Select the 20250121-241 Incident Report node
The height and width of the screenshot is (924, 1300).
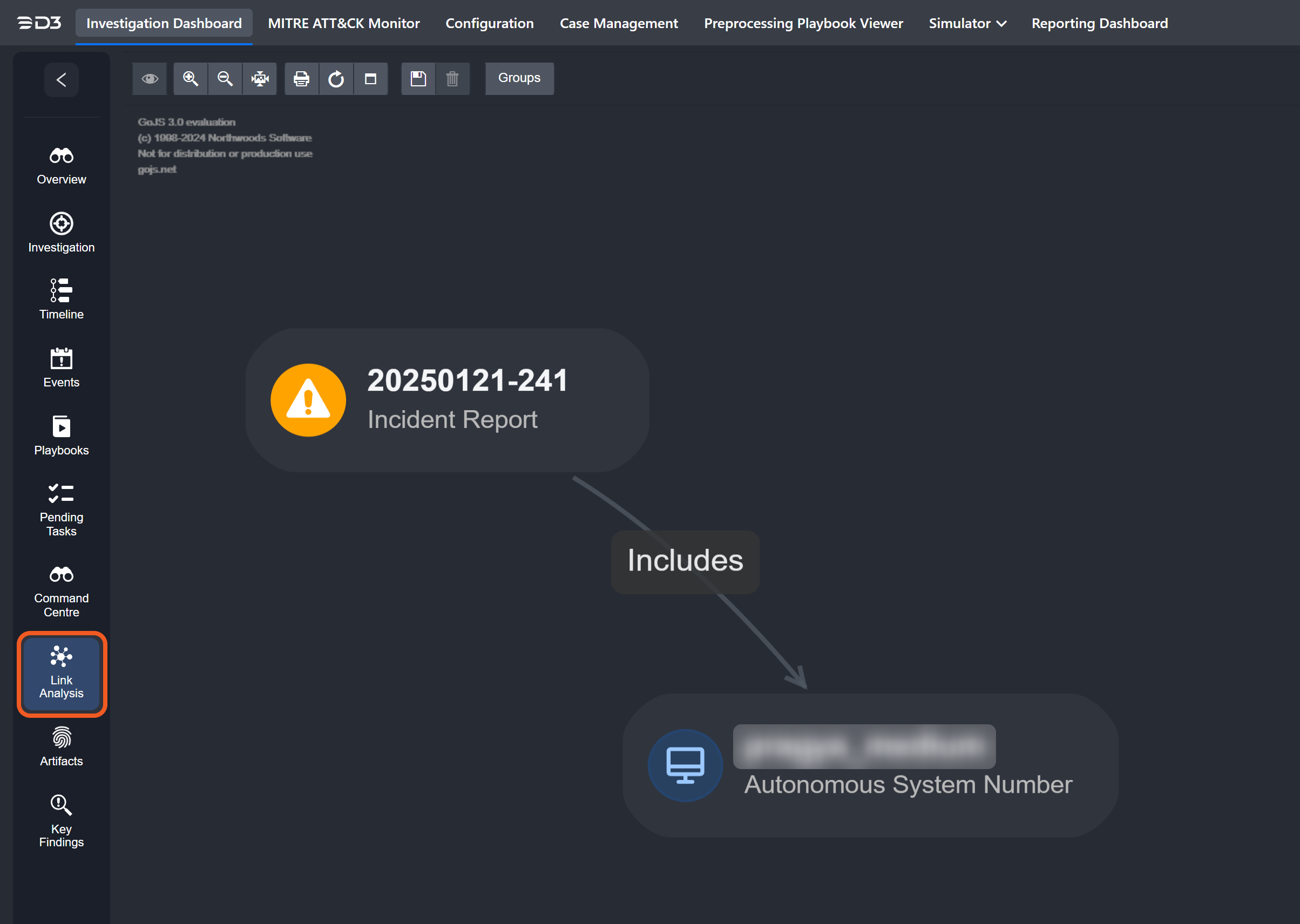448,400
